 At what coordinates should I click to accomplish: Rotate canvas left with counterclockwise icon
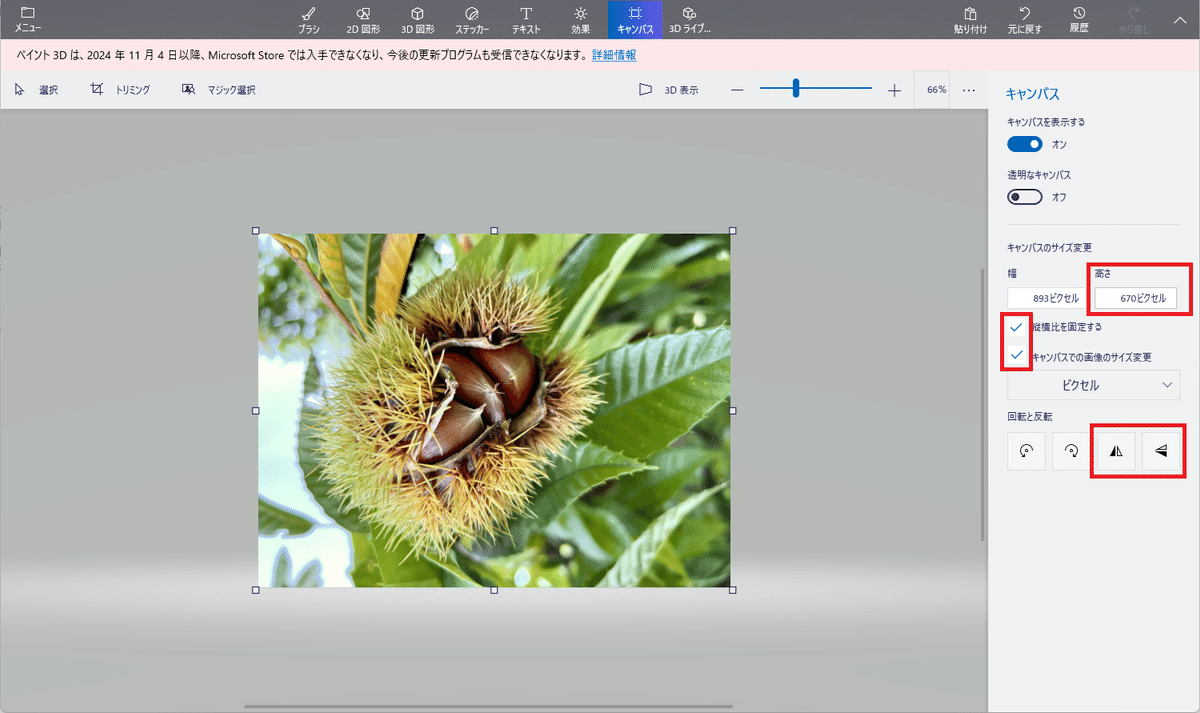[1026, 451]
